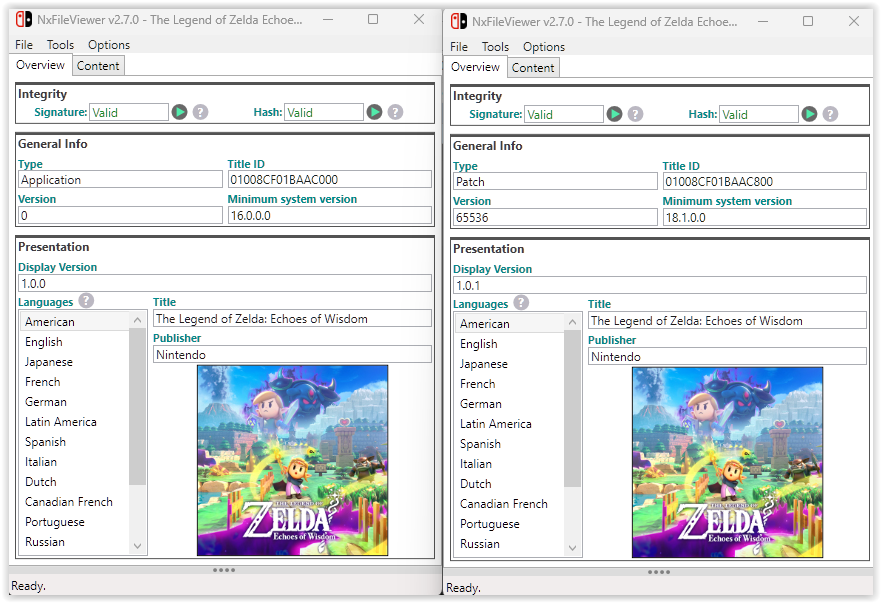This screenshot has height=603, width=881.
Task: Click Signature Valid field in left window
Action: [129, 112]
